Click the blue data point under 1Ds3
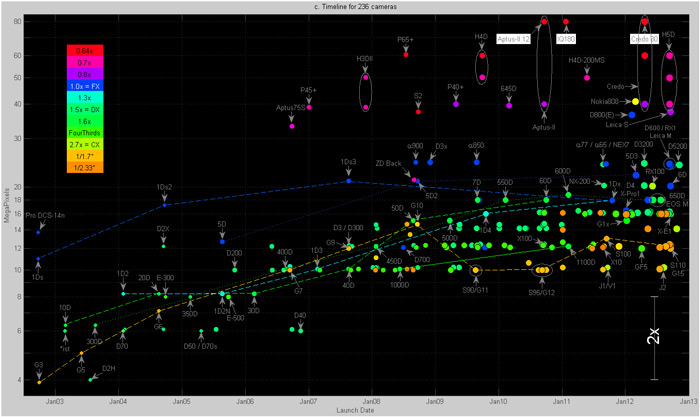 [x=349, y=181]
